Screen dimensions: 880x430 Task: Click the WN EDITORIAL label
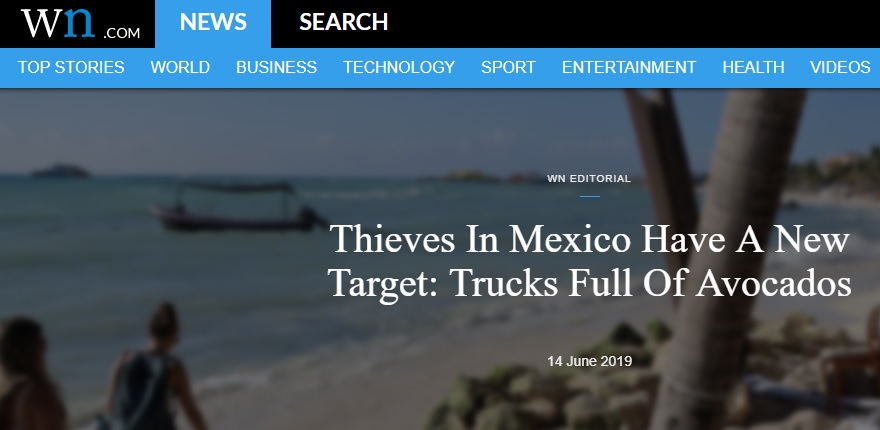[x=589, y=179]
